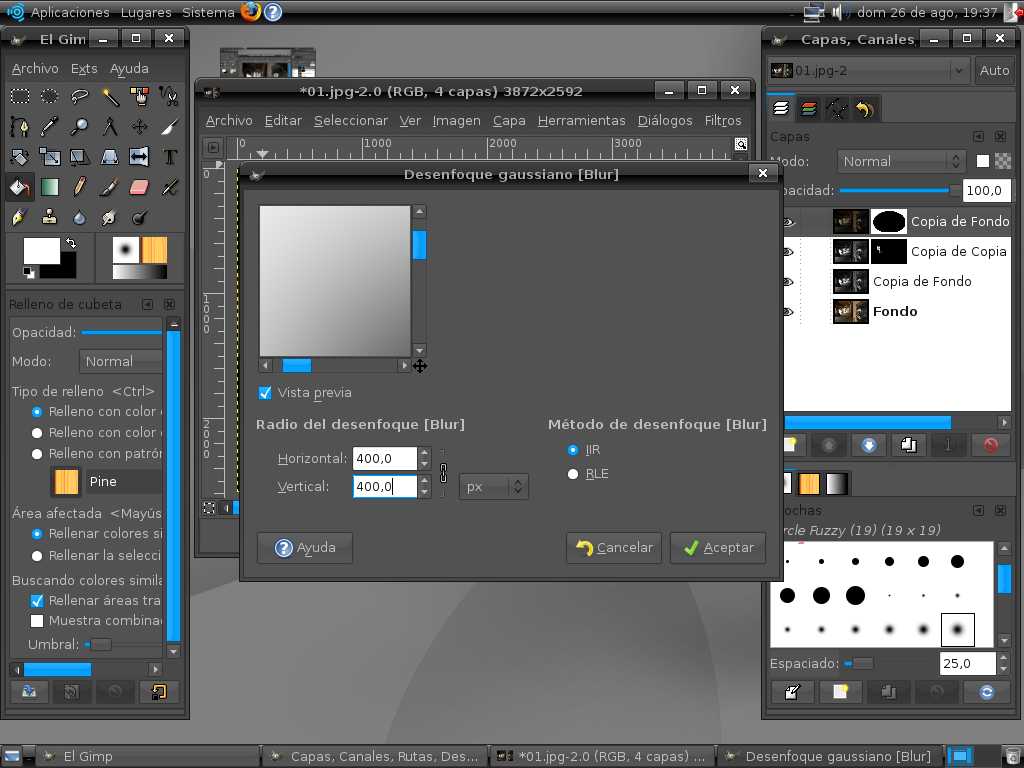Choose the Blend gradient tool

50,187
